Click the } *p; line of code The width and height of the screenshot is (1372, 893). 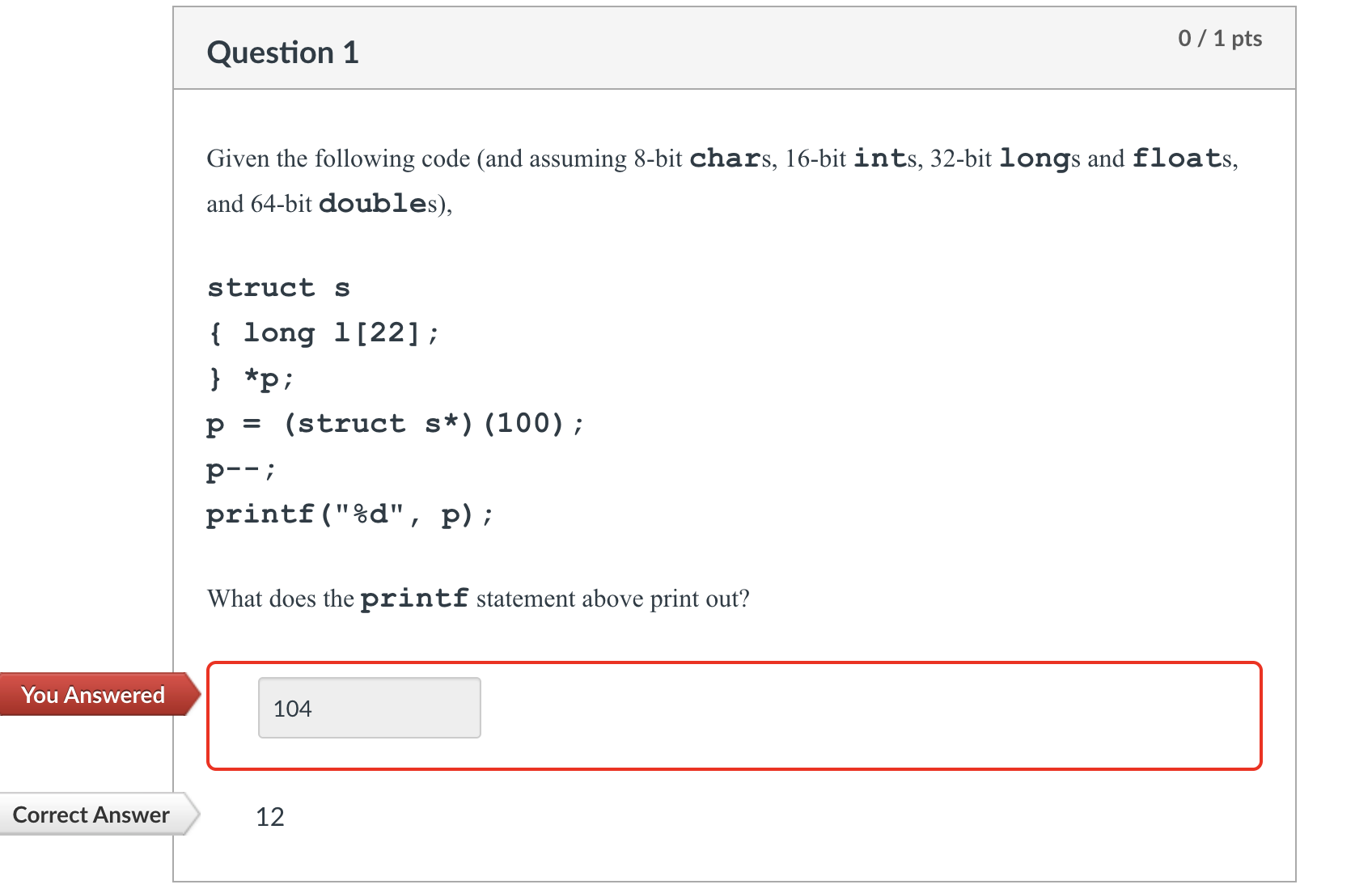point(250,377)
